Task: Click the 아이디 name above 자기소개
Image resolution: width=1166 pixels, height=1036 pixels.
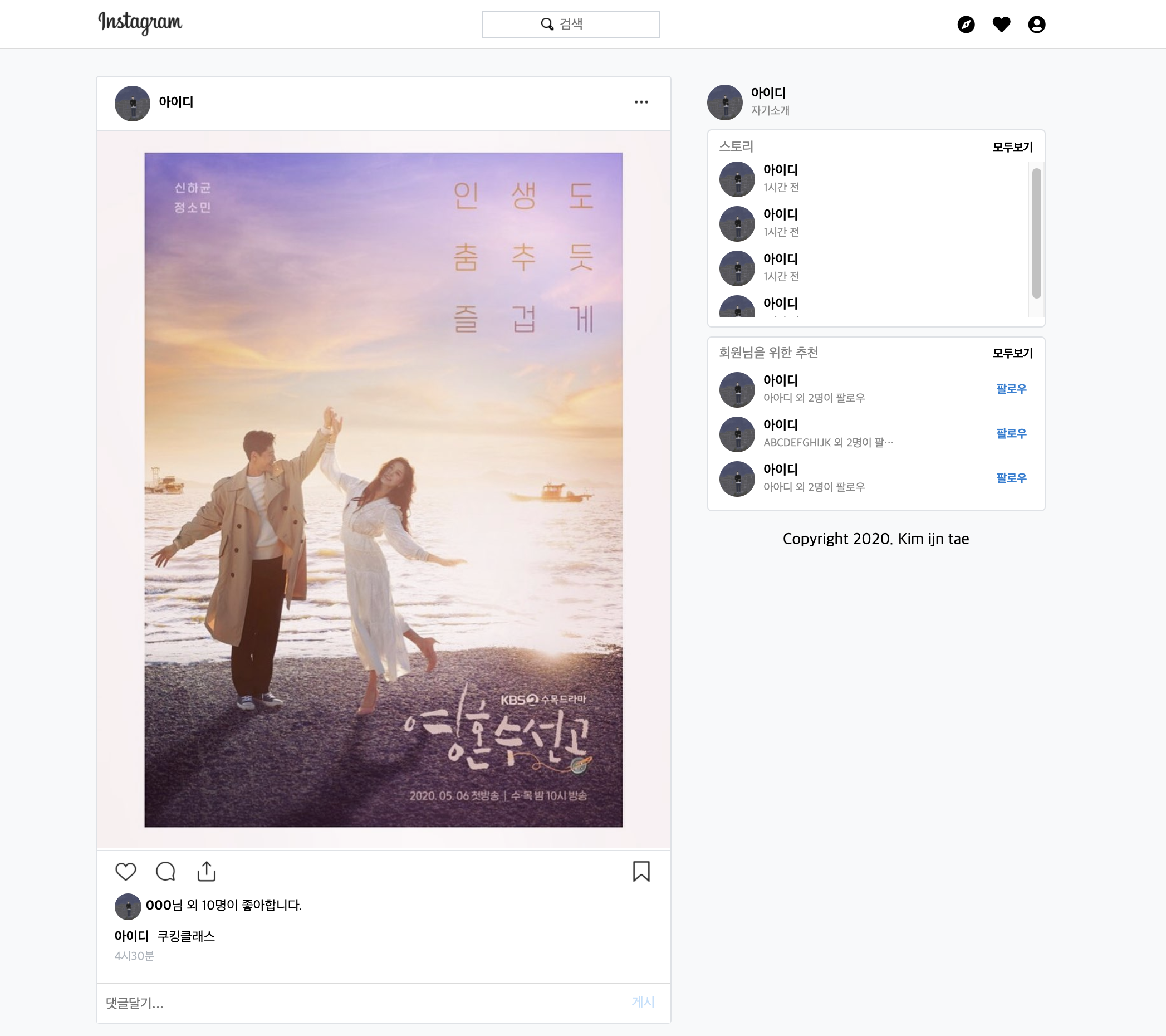Action: tap(768, 93)
